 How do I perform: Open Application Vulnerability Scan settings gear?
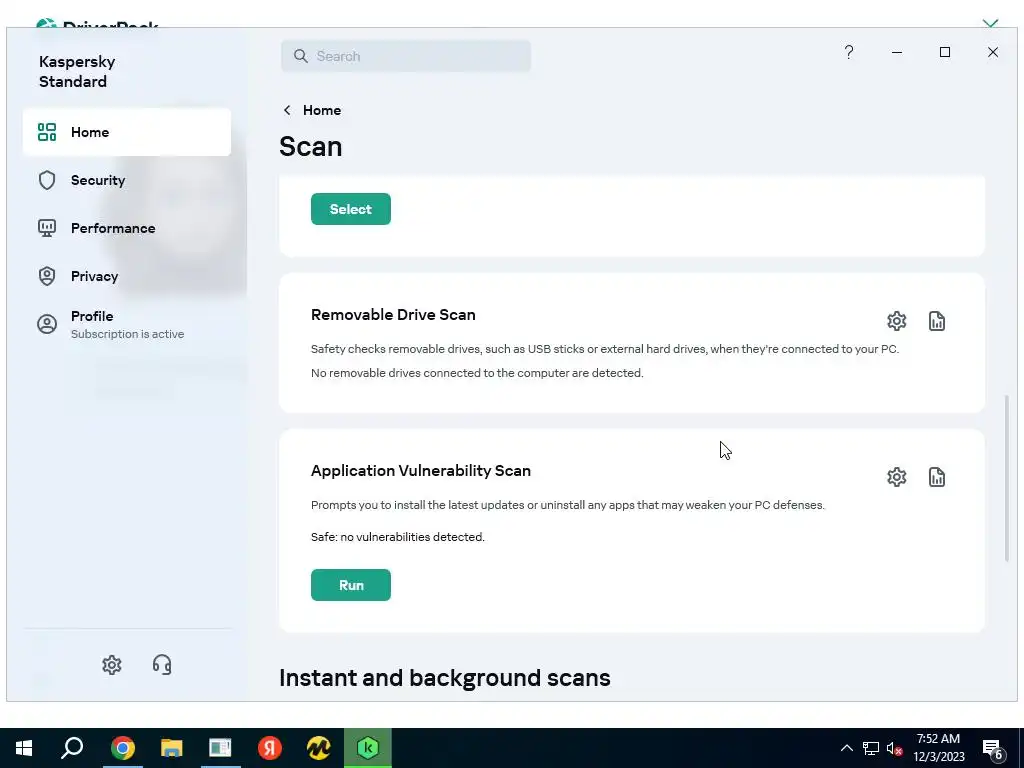point(897,477)
